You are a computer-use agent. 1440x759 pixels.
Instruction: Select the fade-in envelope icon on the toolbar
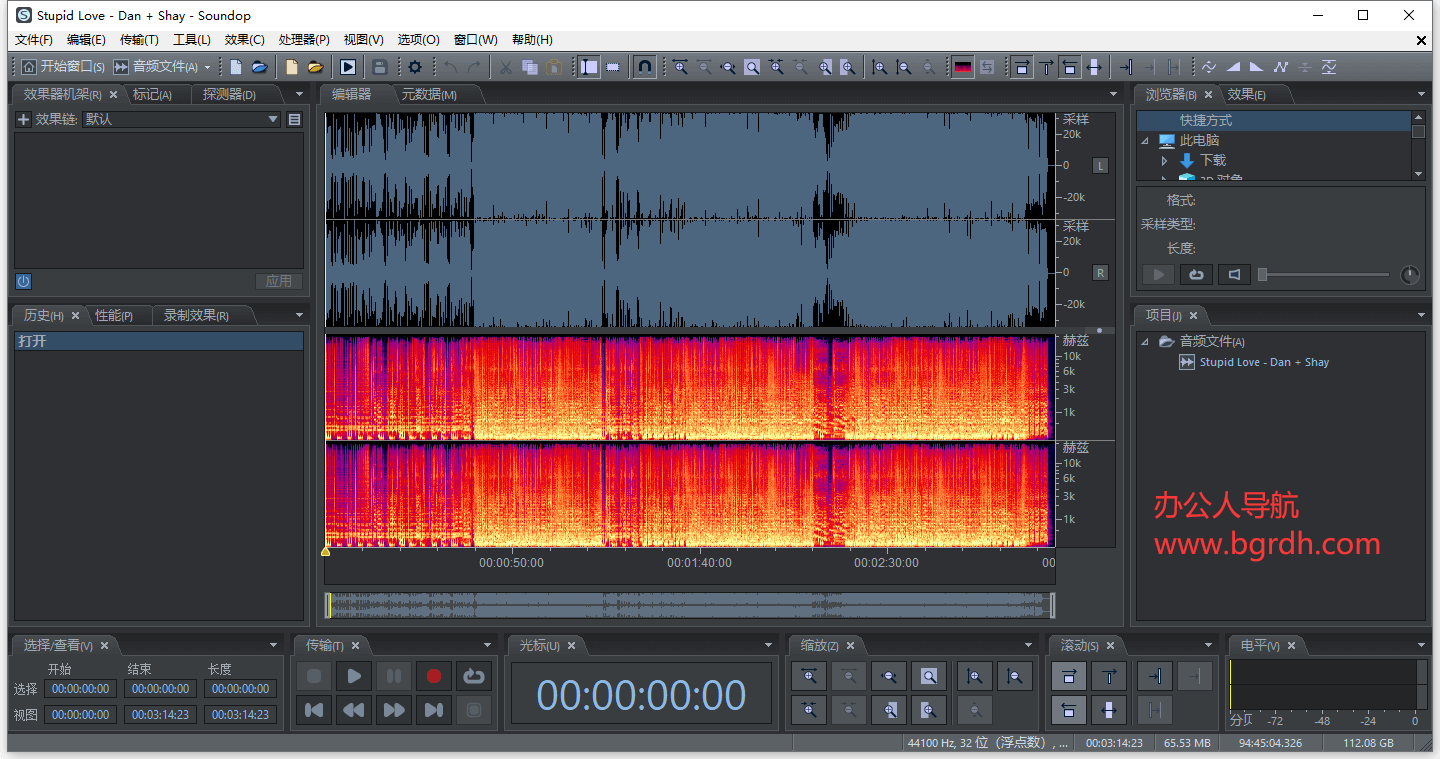click(x=1234, y=67)
